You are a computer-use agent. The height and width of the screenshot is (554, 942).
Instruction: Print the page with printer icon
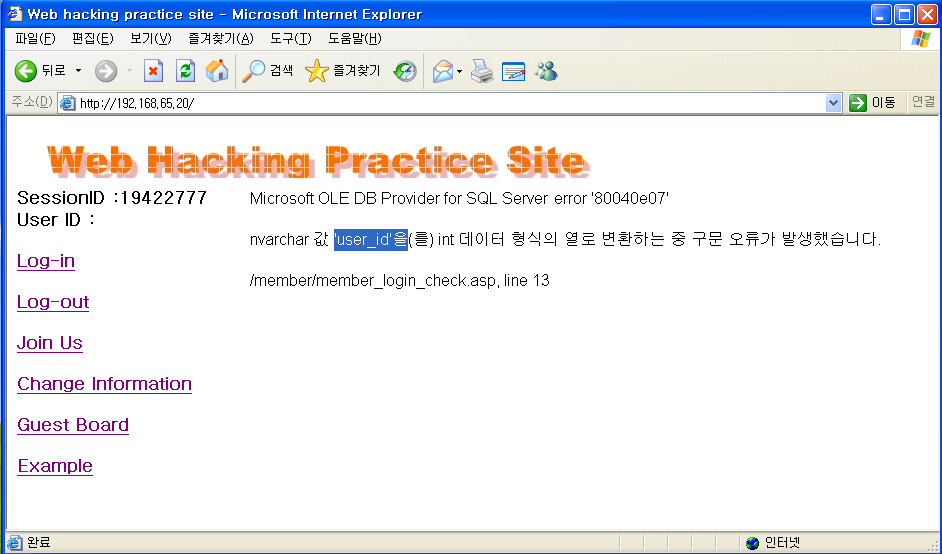(x=482, y=71)
